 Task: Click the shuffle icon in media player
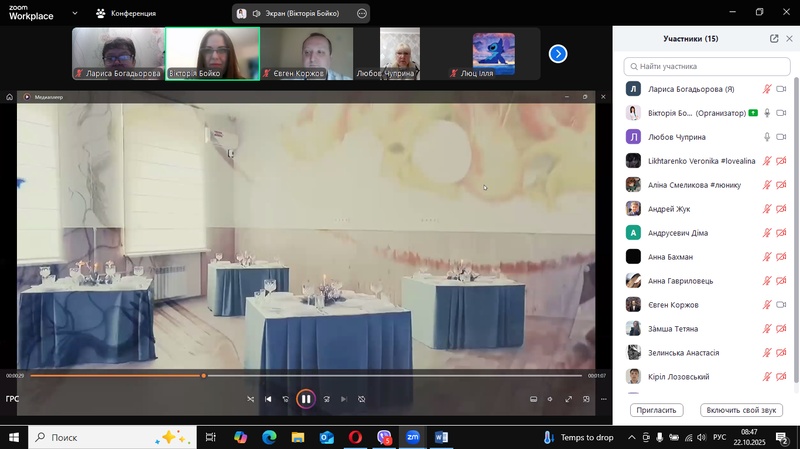click(250, 399)
